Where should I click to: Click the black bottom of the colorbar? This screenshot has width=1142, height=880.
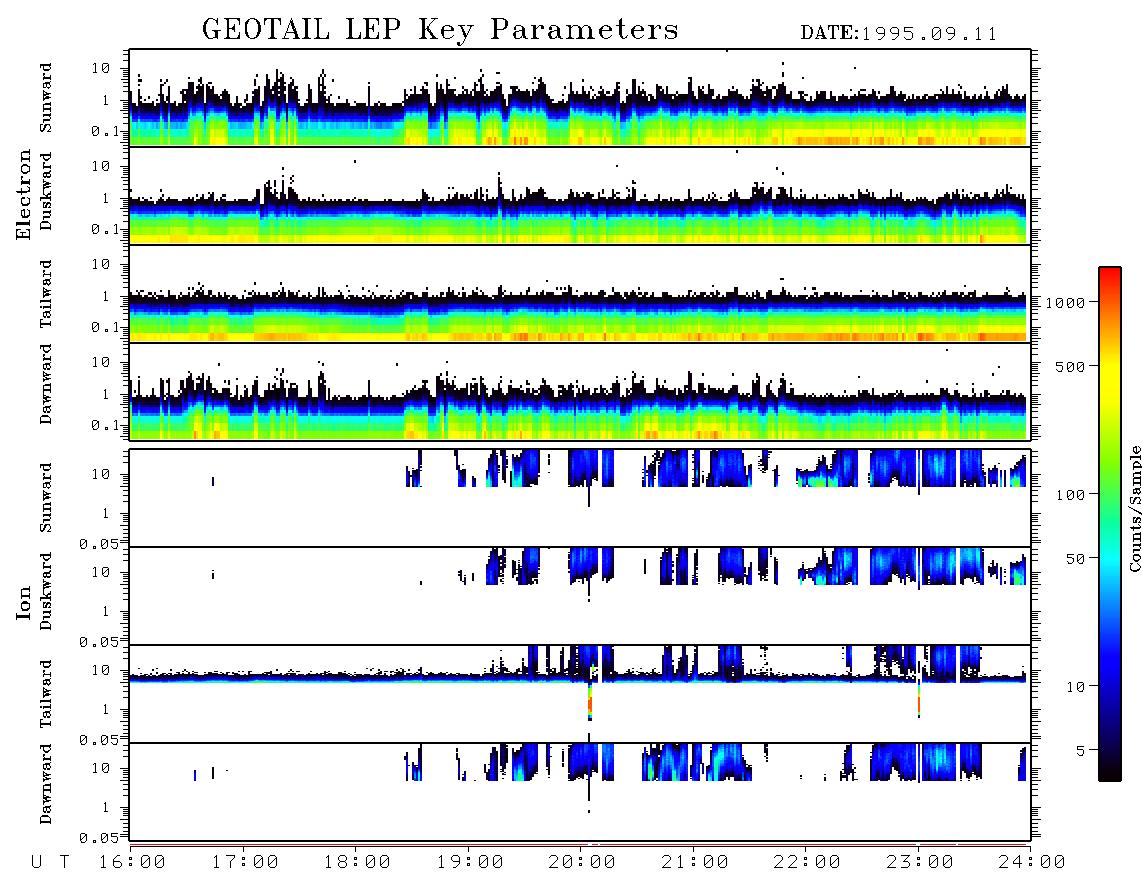pyautogui.click(x=1110, y=772)
